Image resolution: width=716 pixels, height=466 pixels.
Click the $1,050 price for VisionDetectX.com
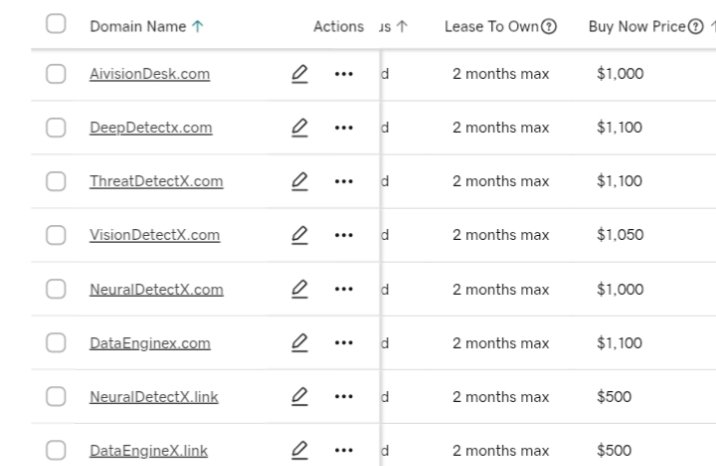[x=620, y=235]
